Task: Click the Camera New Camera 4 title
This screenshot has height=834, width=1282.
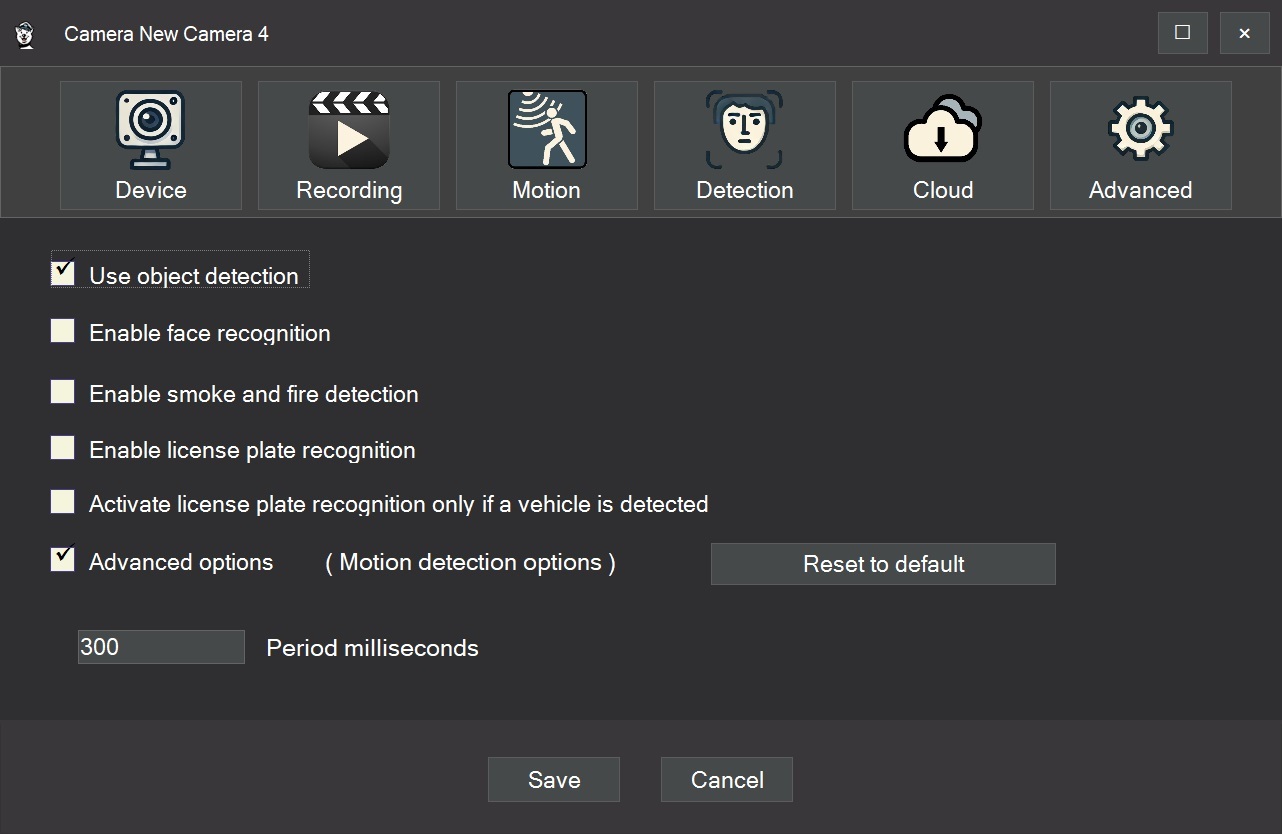Action: click(166, 34)
